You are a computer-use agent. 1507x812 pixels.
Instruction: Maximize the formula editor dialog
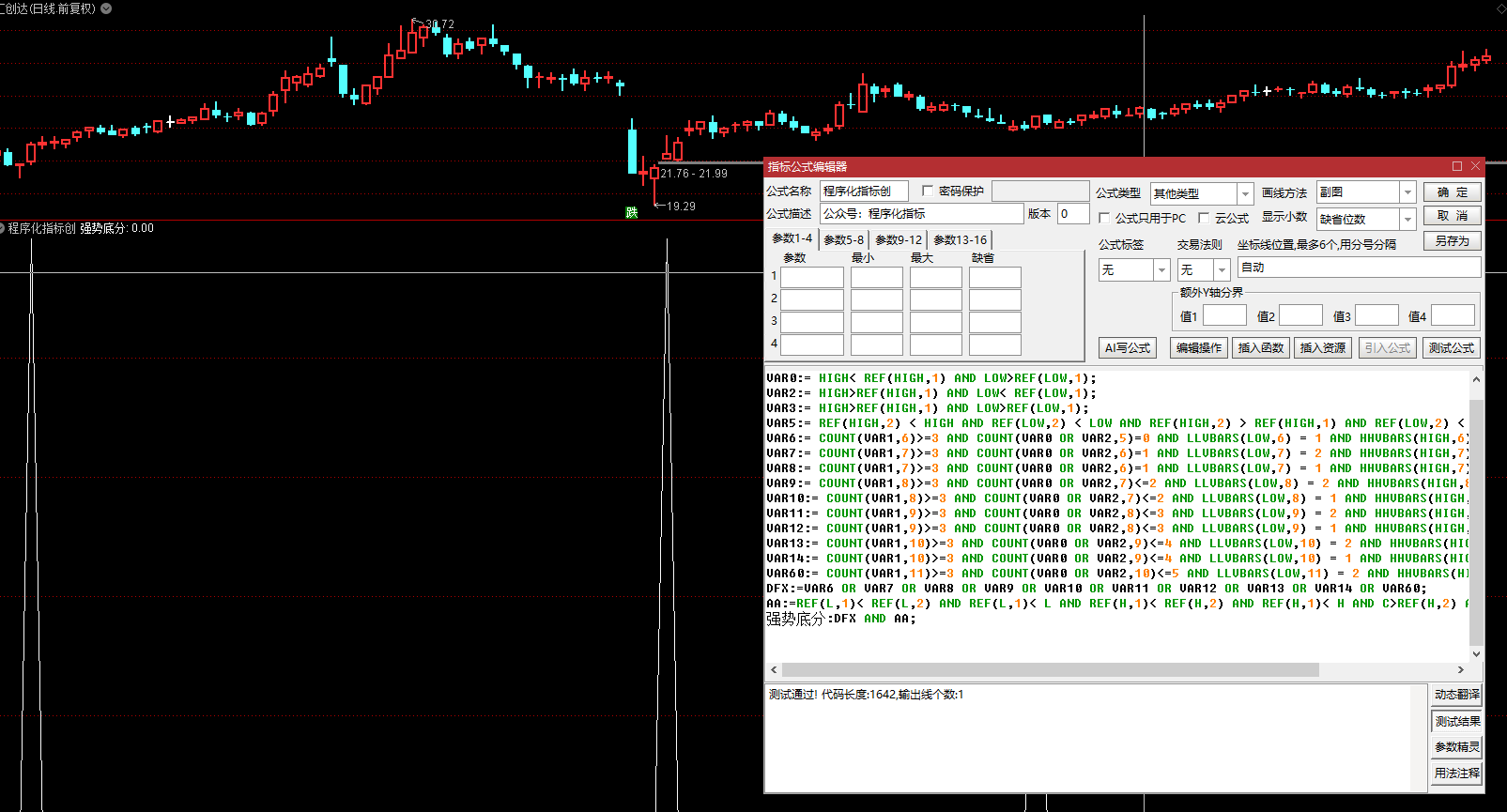pos(1457,166)
